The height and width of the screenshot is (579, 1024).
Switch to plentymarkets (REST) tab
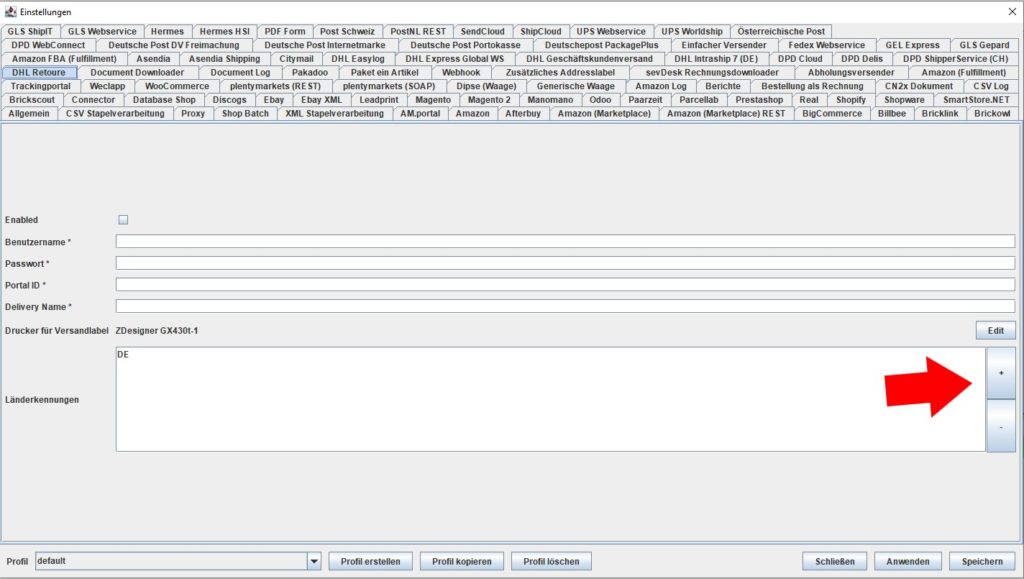[276, 86]
